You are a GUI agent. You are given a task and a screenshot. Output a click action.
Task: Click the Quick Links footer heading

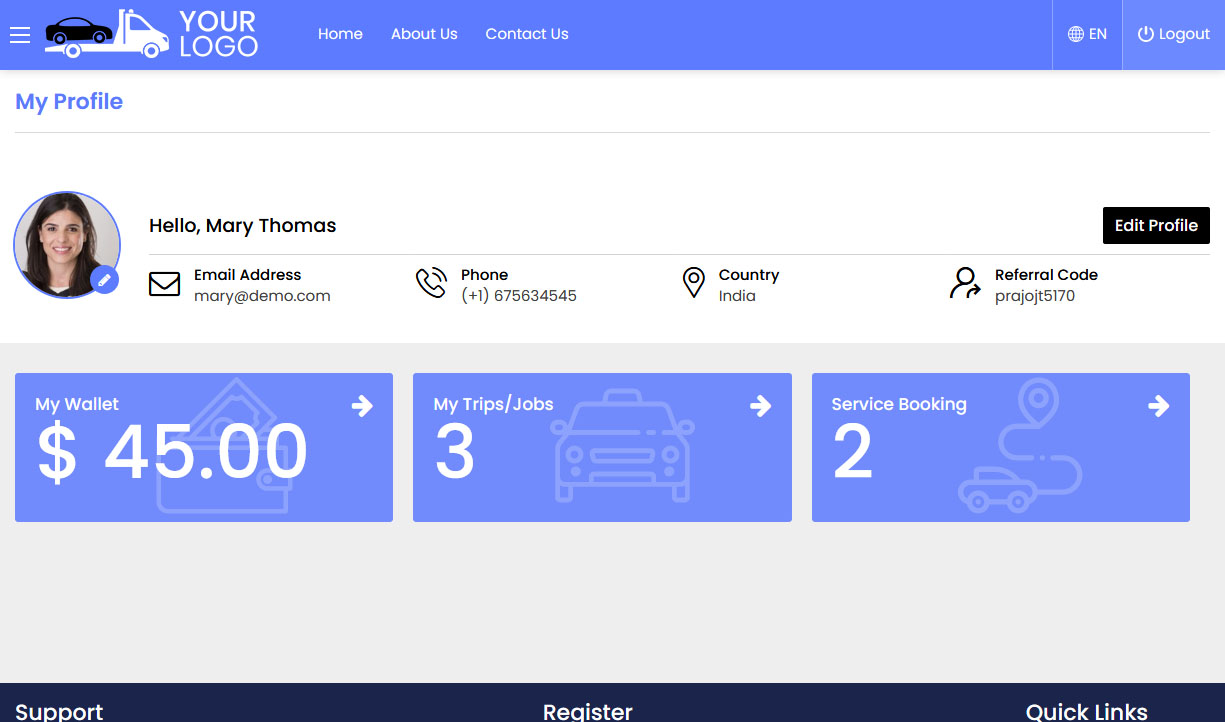coord(1087,711)
